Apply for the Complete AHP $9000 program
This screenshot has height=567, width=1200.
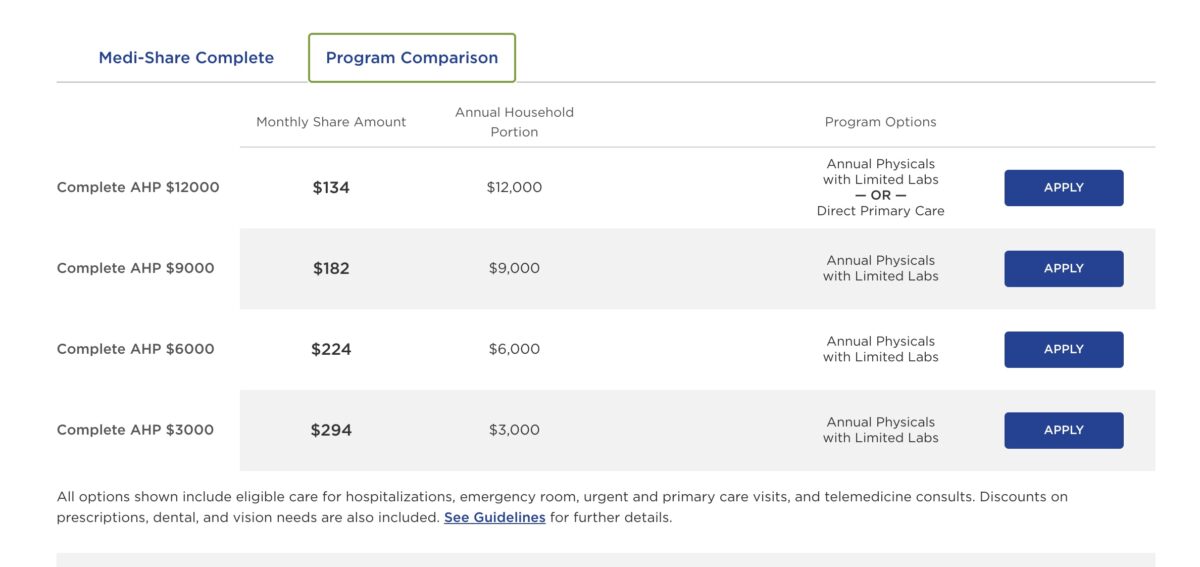pos(1063,269)
